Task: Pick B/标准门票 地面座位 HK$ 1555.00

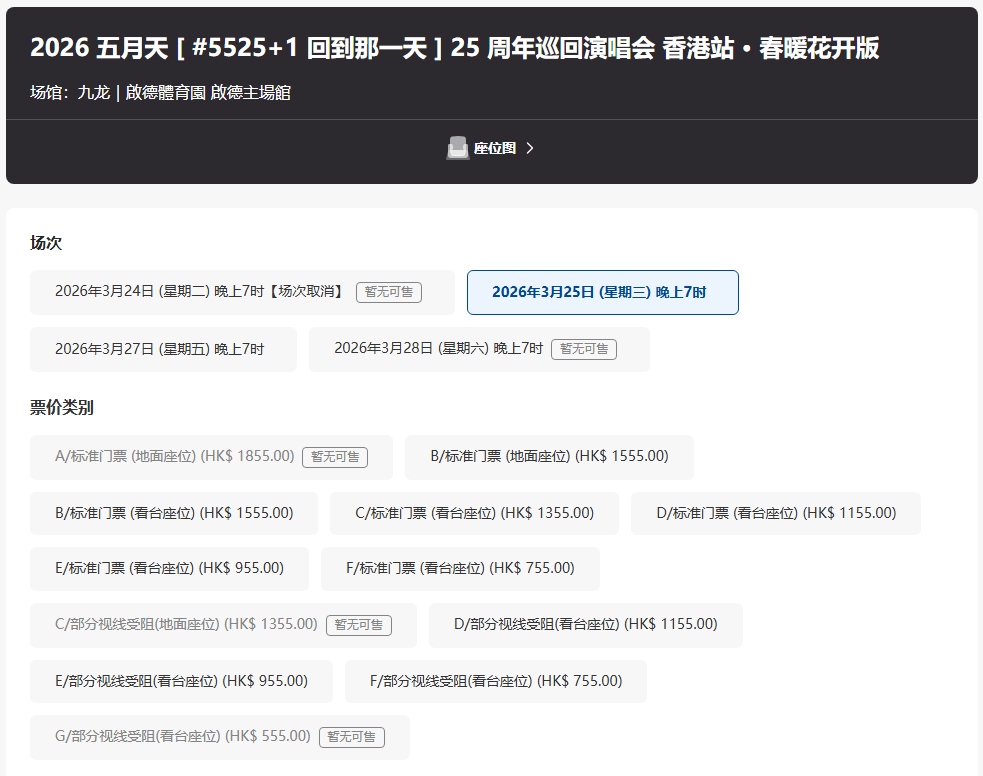Action: pos(549,457)
